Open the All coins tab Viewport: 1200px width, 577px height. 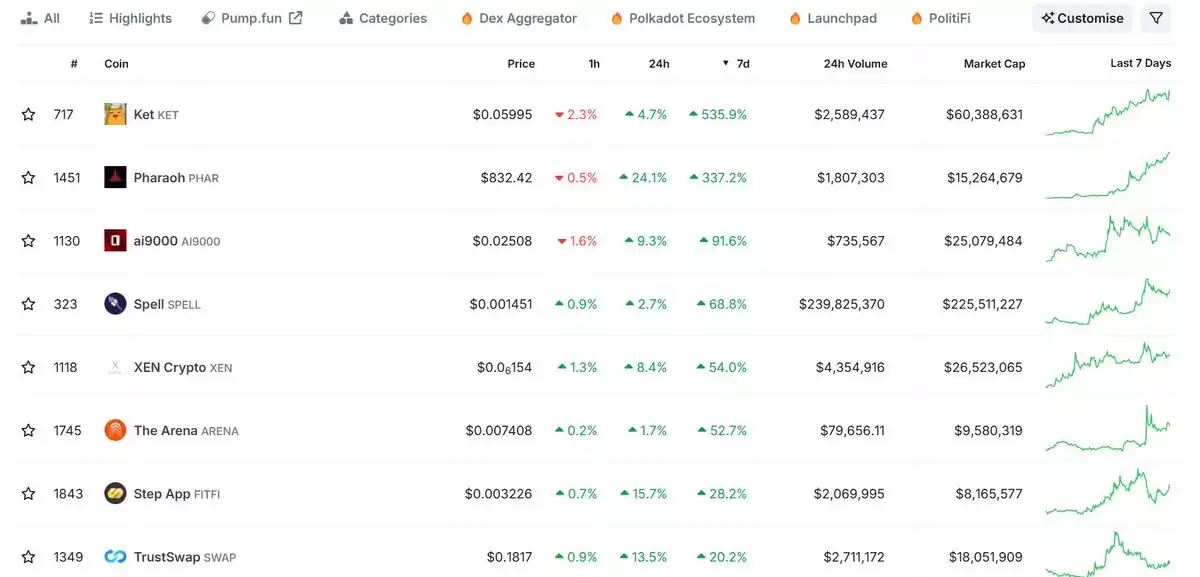(x=40, y=18)
